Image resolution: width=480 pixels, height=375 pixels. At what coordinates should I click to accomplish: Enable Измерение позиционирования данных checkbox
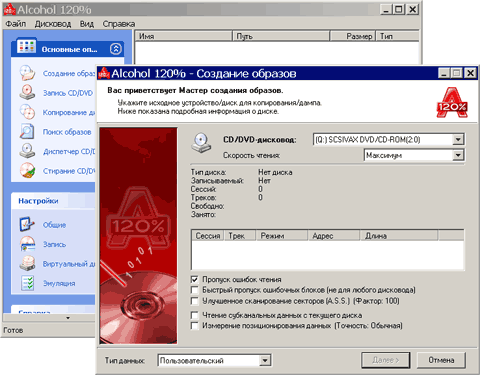(195, 326)
